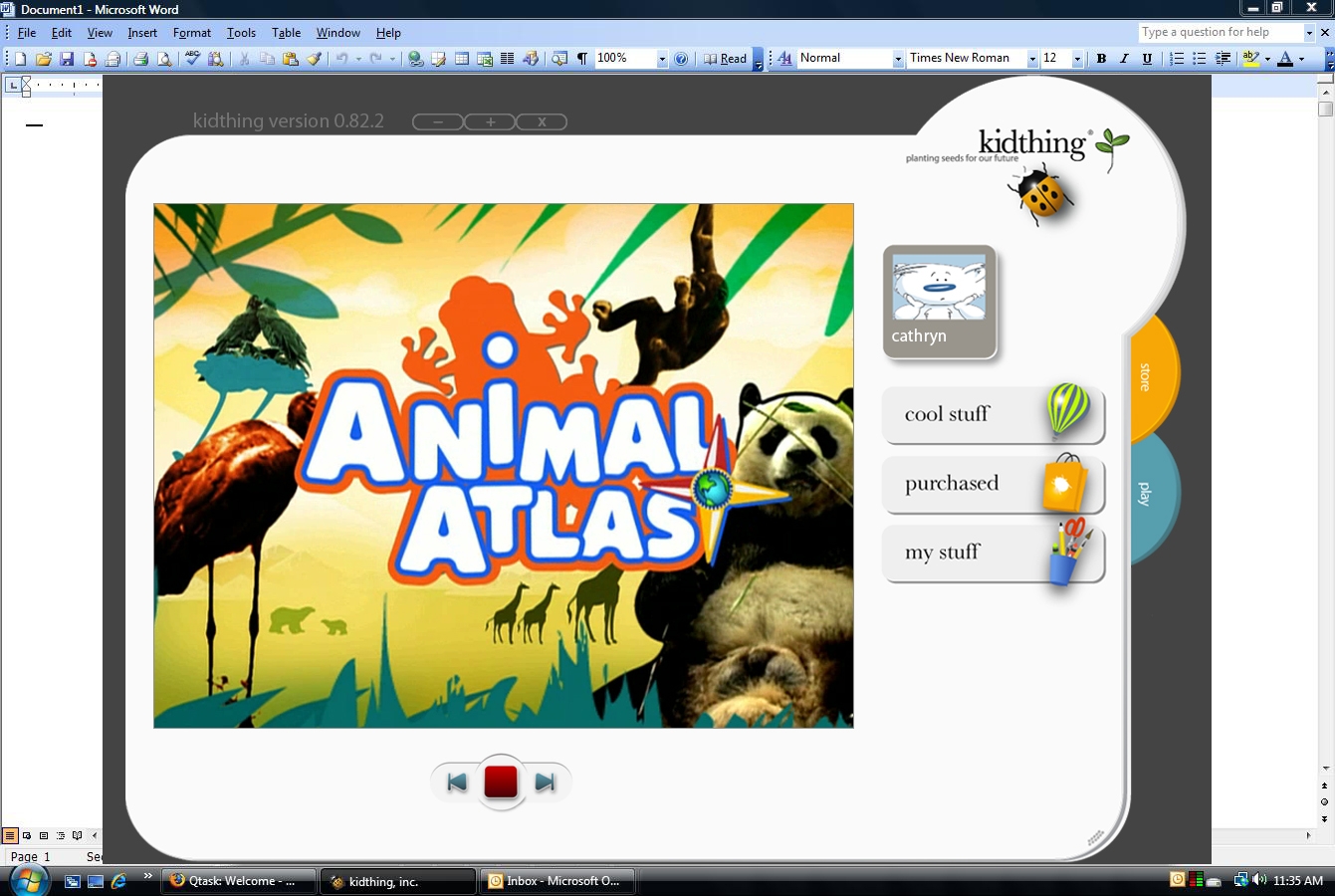This screenshot has height=896, width=1335.
Task: Skip to next item in kidthing player
Action: point(545,783)
